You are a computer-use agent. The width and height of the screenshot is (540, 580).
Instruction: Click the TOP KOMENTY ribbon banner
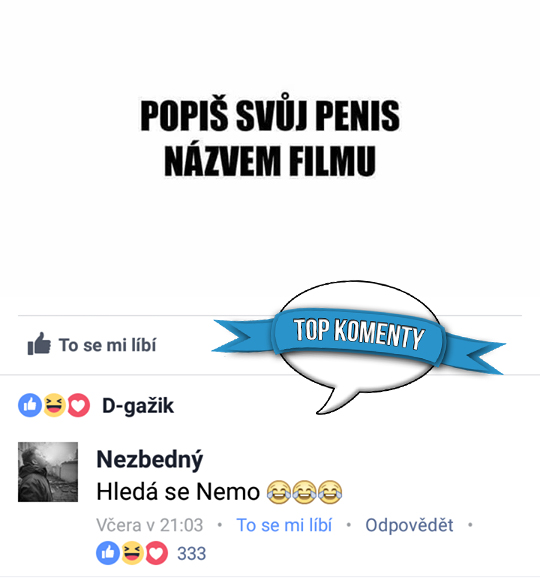(359, 337)
